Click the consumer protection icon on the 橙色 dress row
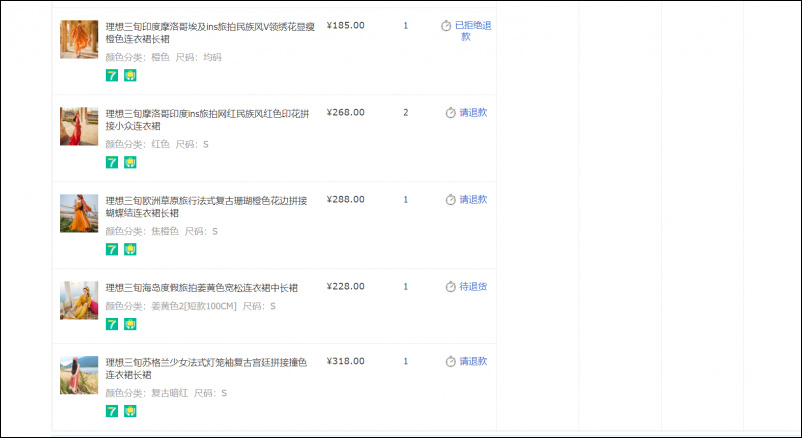Viewport: 802px width, 438px height. (130, 76)
